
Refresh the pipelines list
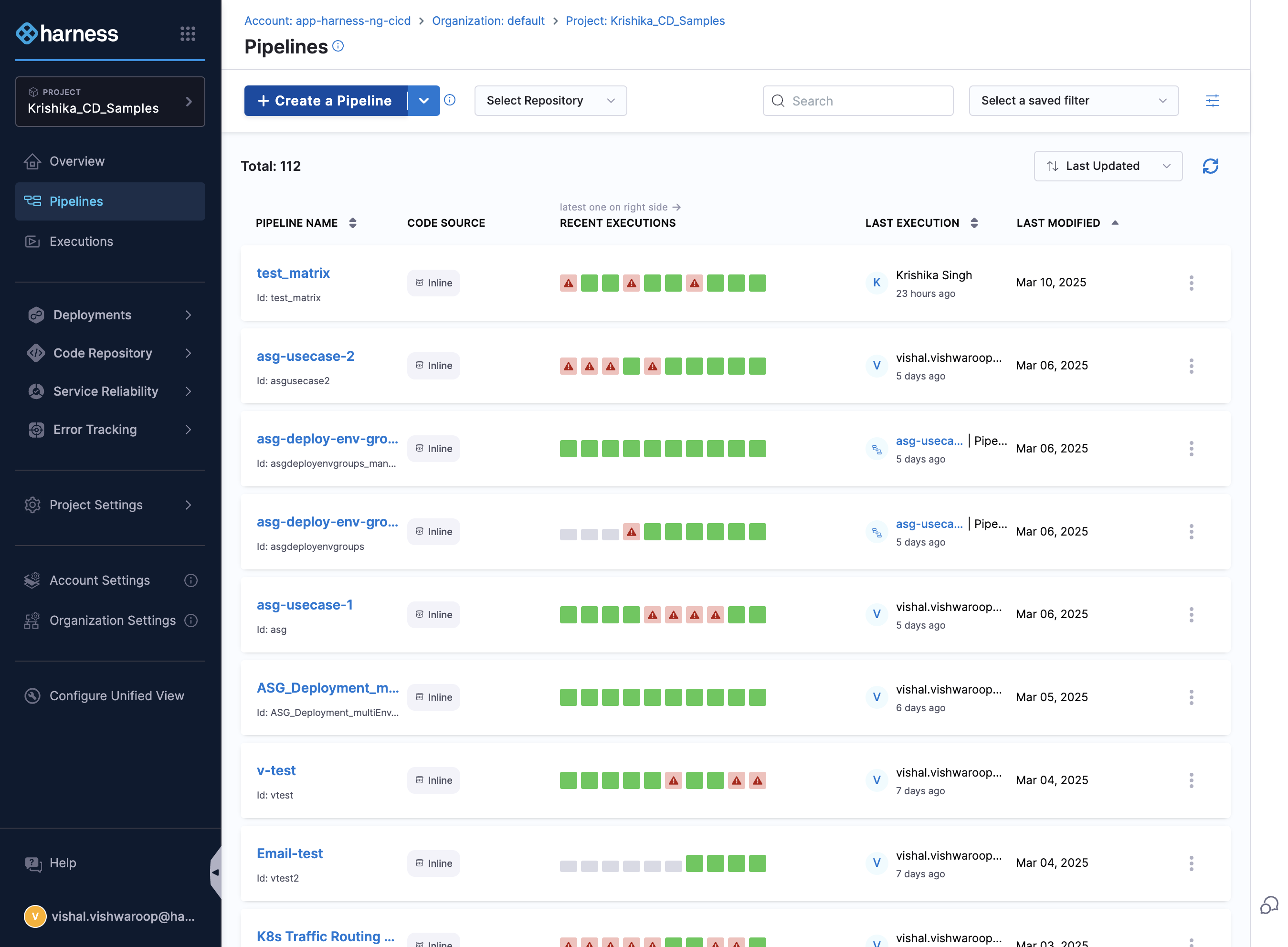tap(1210, 166)
